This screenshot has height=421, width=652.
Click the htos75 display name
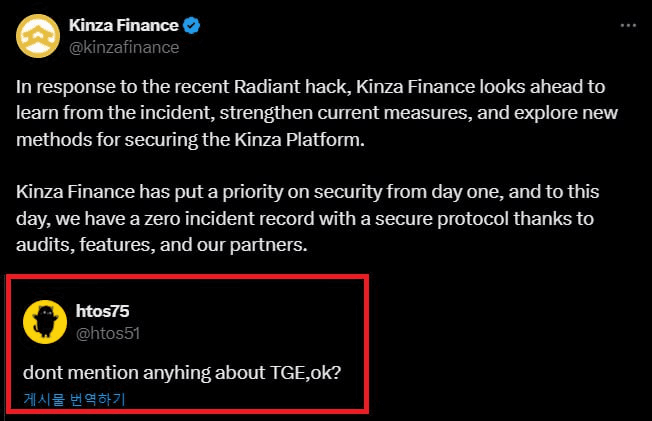pos(102,311)
